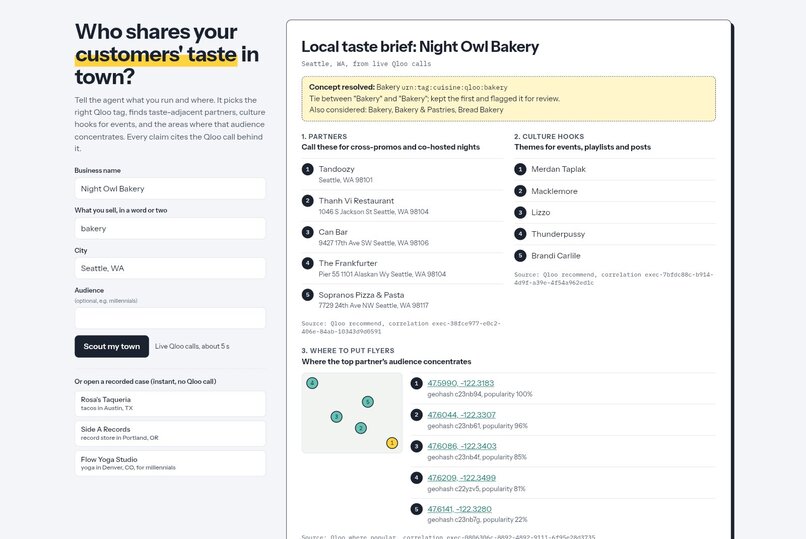
Task: Select partner name Tandoozy
Action: coord(337,169)
